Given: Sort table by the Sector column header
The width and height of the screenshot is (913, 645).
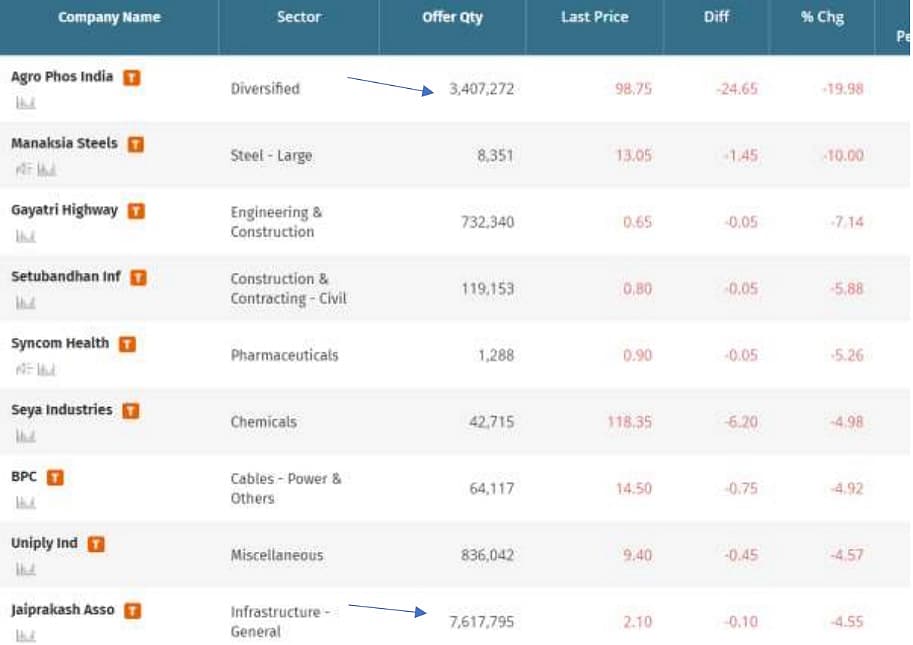Looking at the screenshot, I should 298,18.
